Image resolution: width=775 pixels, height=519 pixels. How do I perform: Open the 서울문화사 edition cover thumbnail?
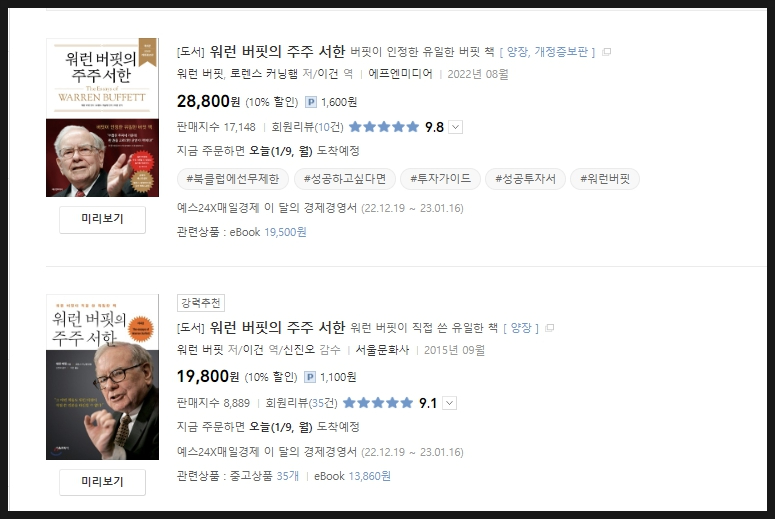tap(102, 377)
